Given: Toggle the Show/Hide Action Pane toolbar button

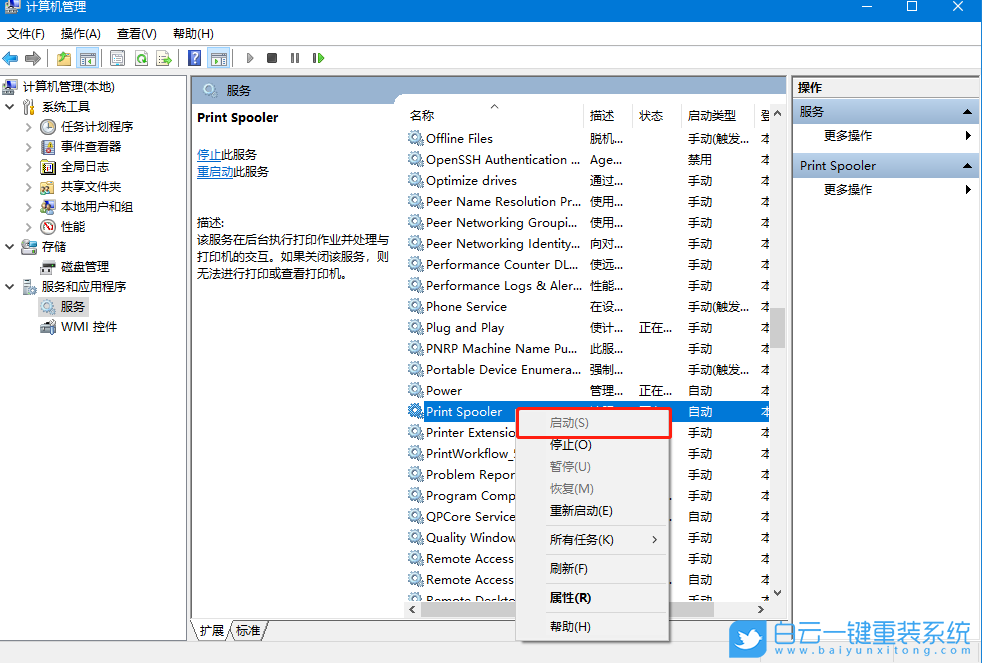Looking at the screenshot, I should [x=218, y=58].
